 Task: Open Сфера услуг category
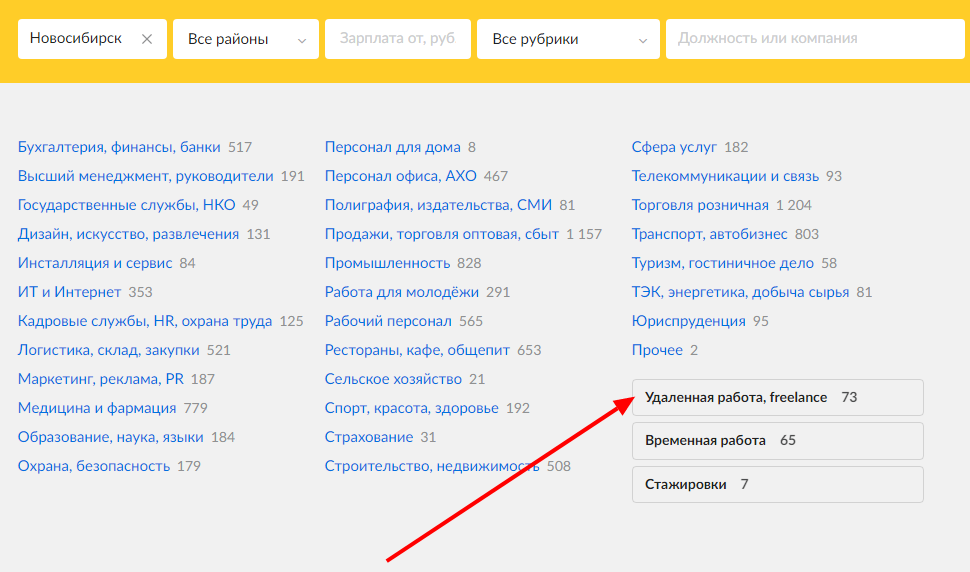[674, 147]
